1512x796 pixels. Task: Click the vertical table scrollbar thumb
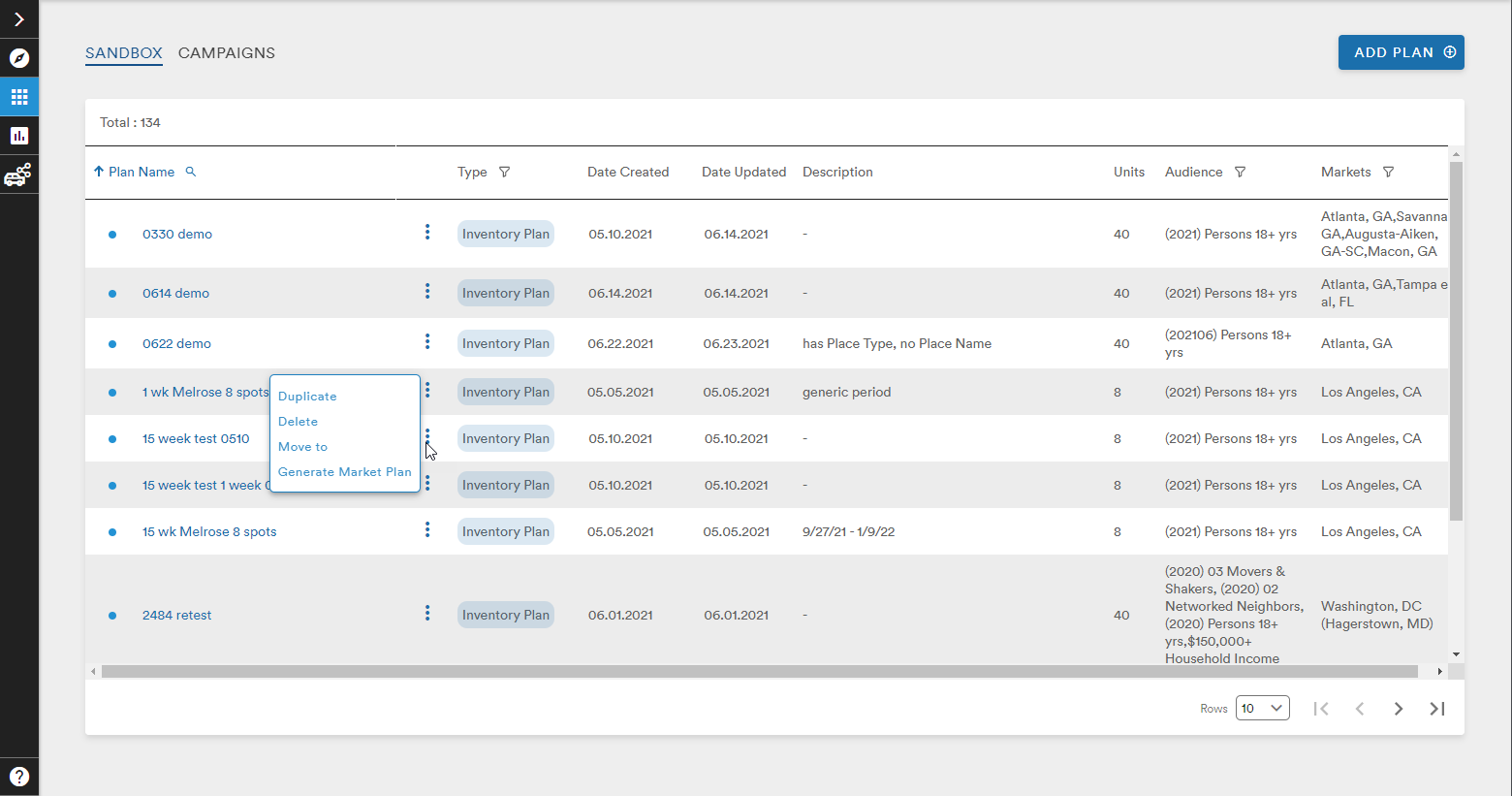click(1456, 341)
